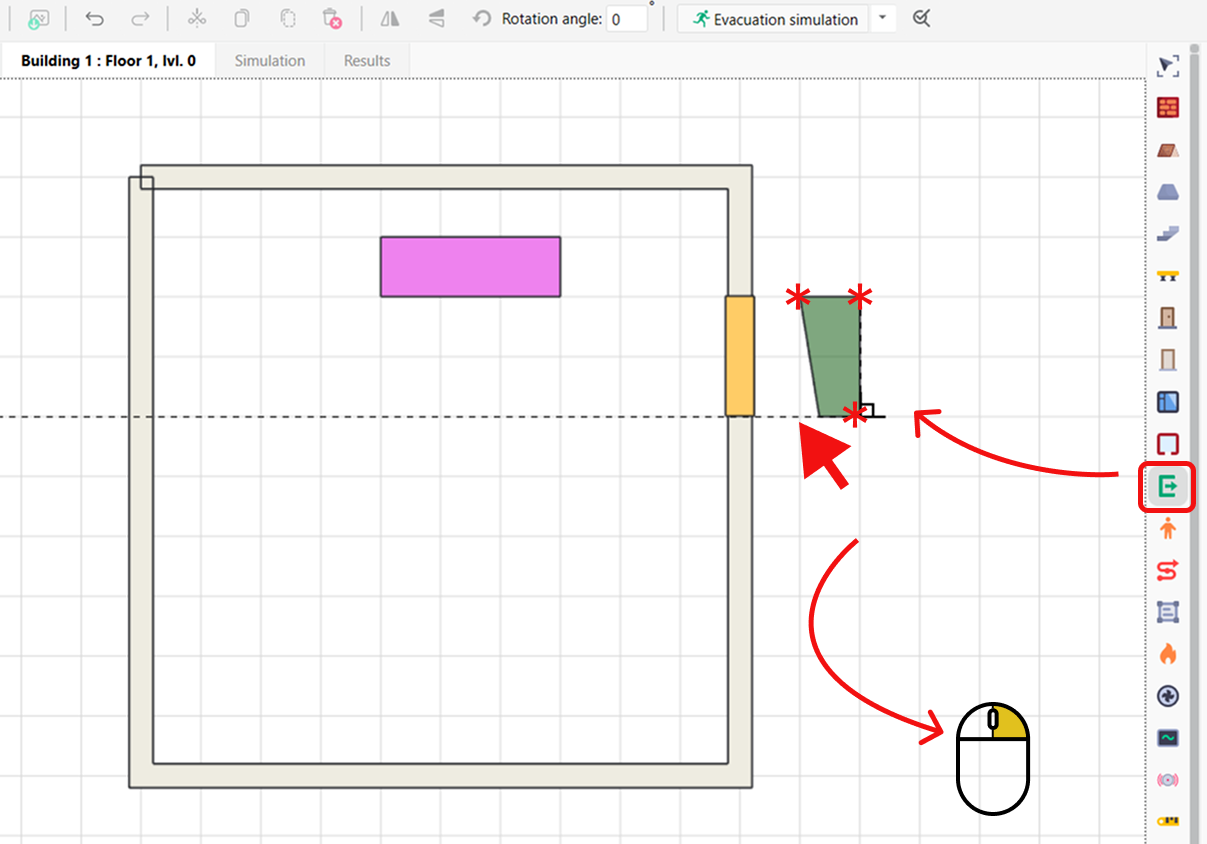The image size is (1207, 844).
Task: Switch to the Simulation tab
Action: click(x=269, y=60)
